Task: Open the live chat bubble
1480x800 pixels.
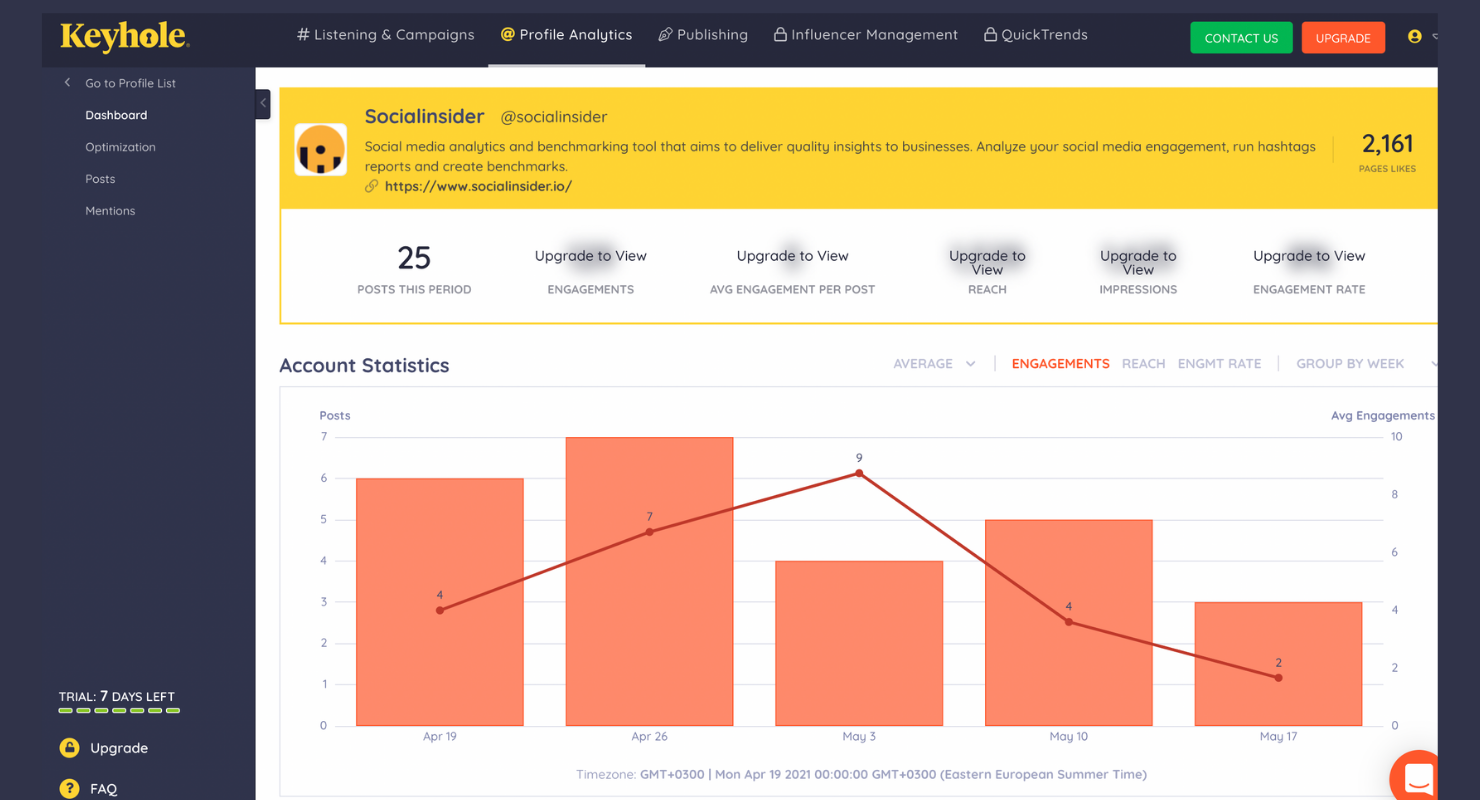Action: (1417, 777)
